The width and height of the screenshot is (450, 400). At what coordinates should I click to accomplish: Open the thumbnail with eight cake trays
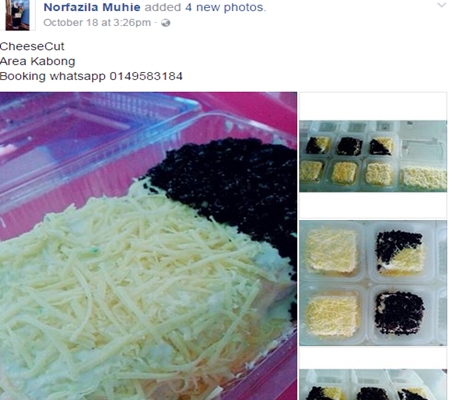pos(373,156)
